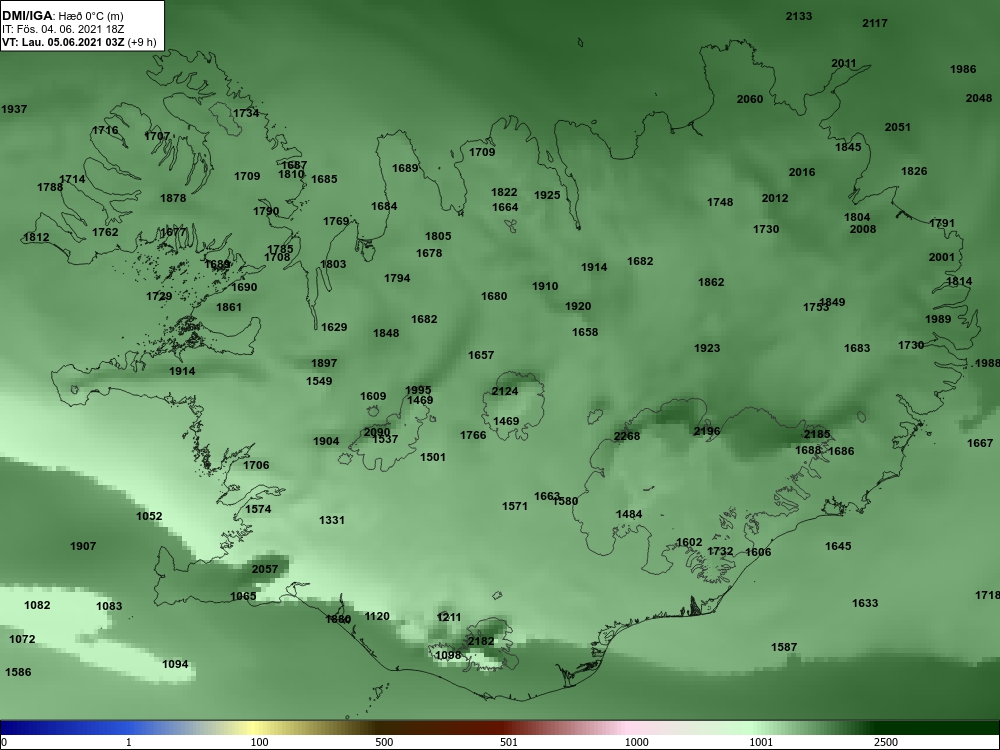Pick the map value '1766'
1000x750 pixels.
click(x=473, y=435)
